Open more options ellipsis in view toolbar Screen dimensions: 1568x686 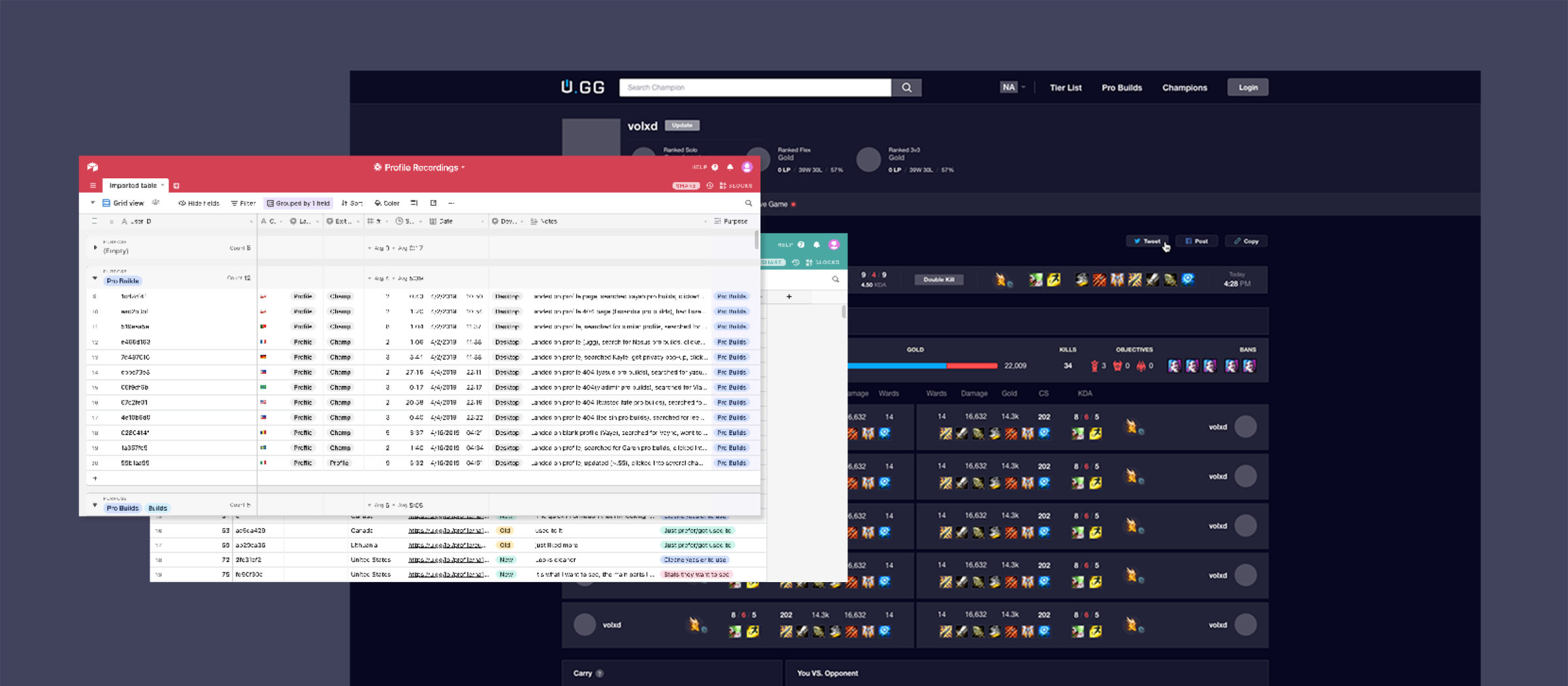click(451, 203)
